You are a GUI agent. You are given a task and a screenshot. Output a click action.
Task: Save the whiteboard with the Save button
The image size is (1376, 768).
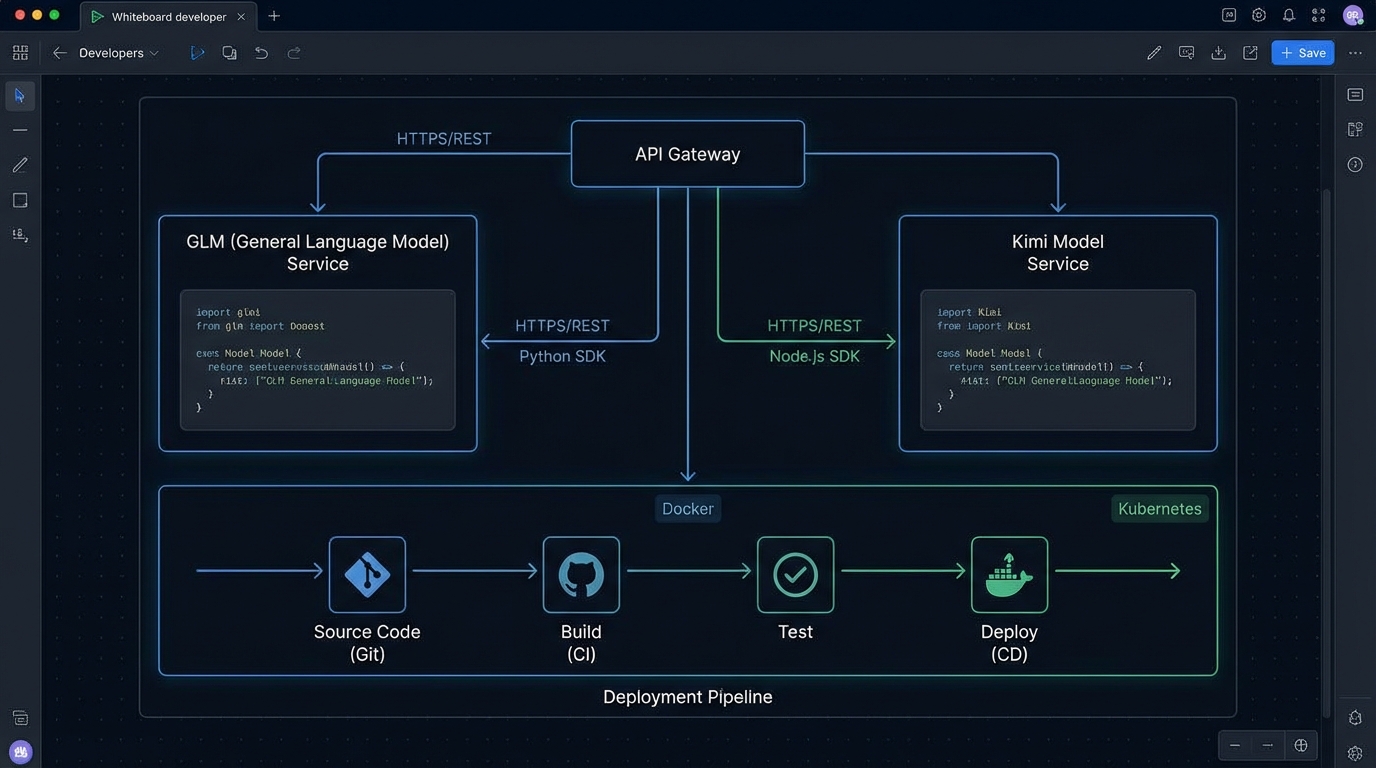click(x=1302, y=52)
